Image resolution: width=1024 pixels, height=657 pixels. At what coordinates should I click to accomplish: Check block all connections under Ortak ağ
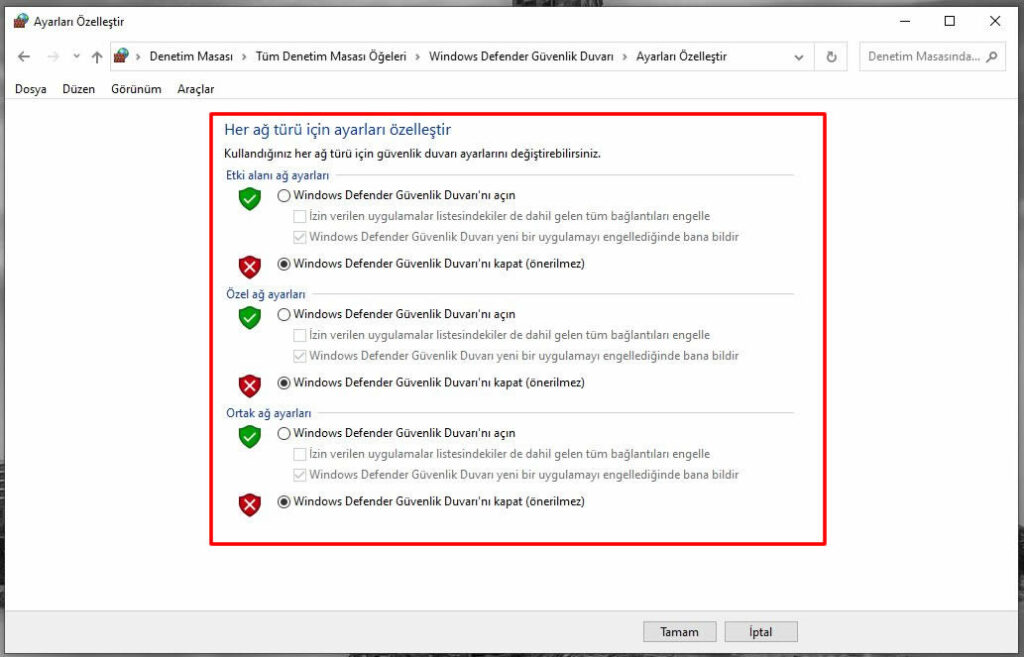300,454
